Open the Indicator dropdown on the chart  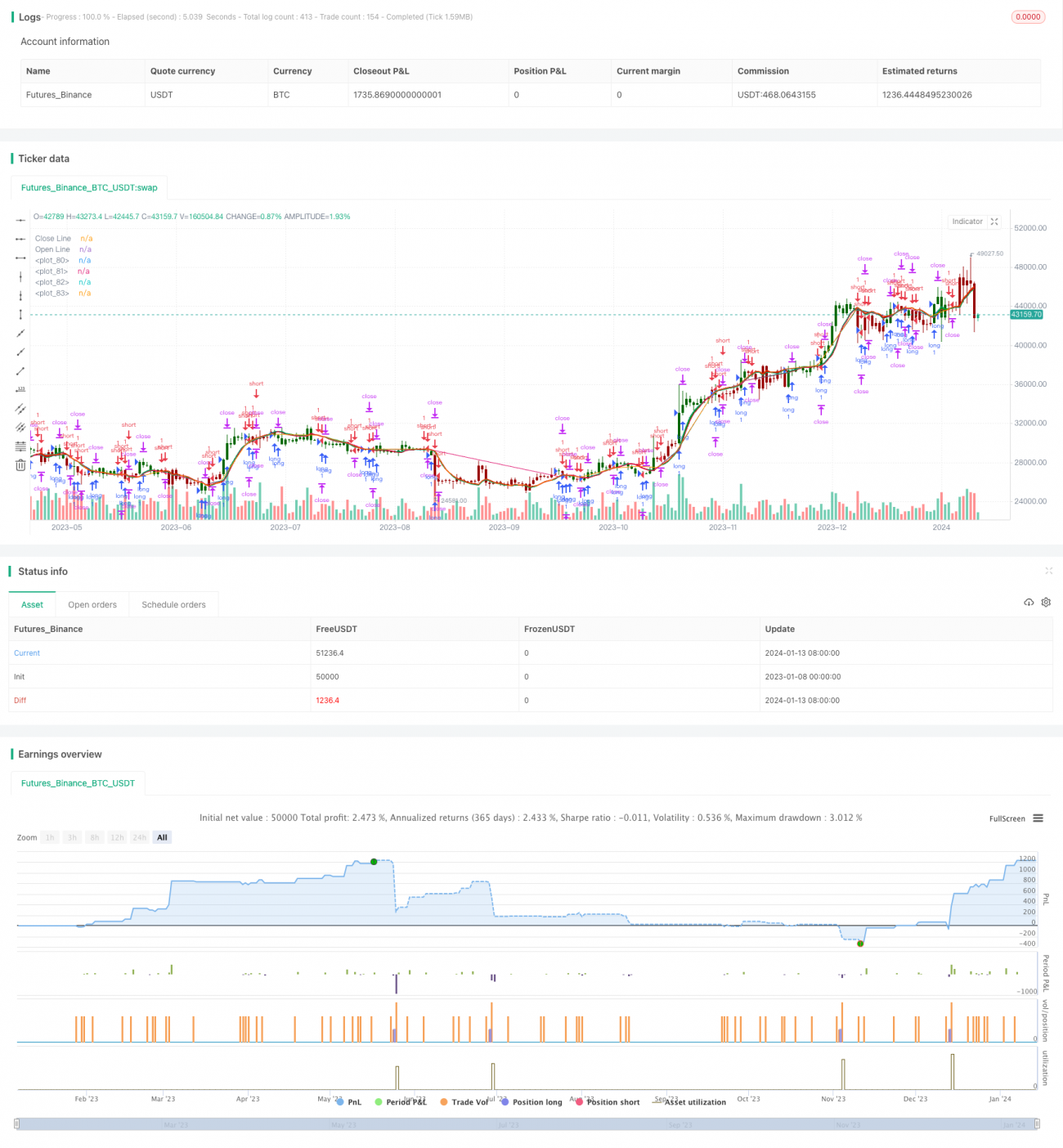pos(967,222)
